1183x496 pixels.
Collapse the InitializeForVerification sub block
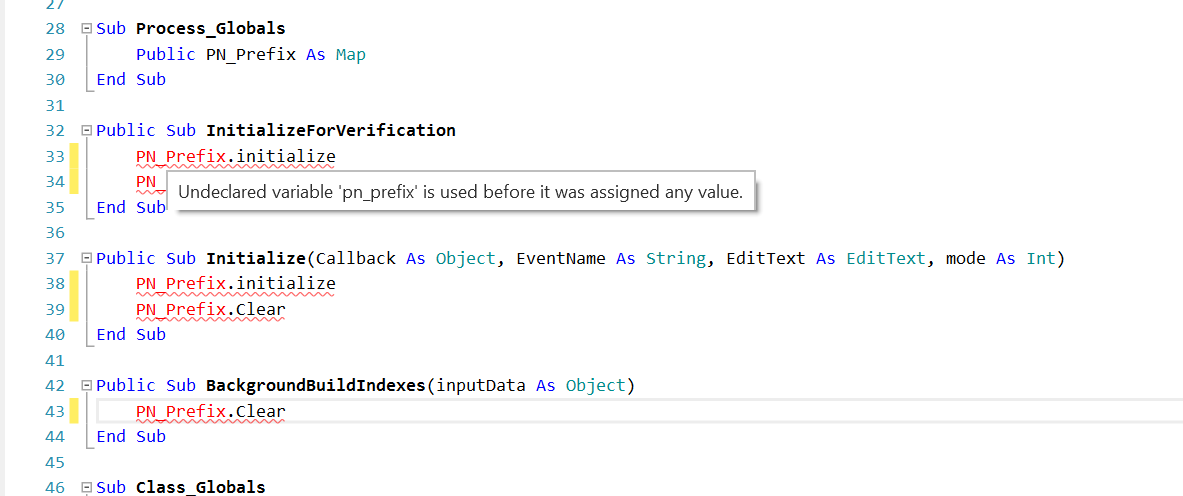[86, 131]
